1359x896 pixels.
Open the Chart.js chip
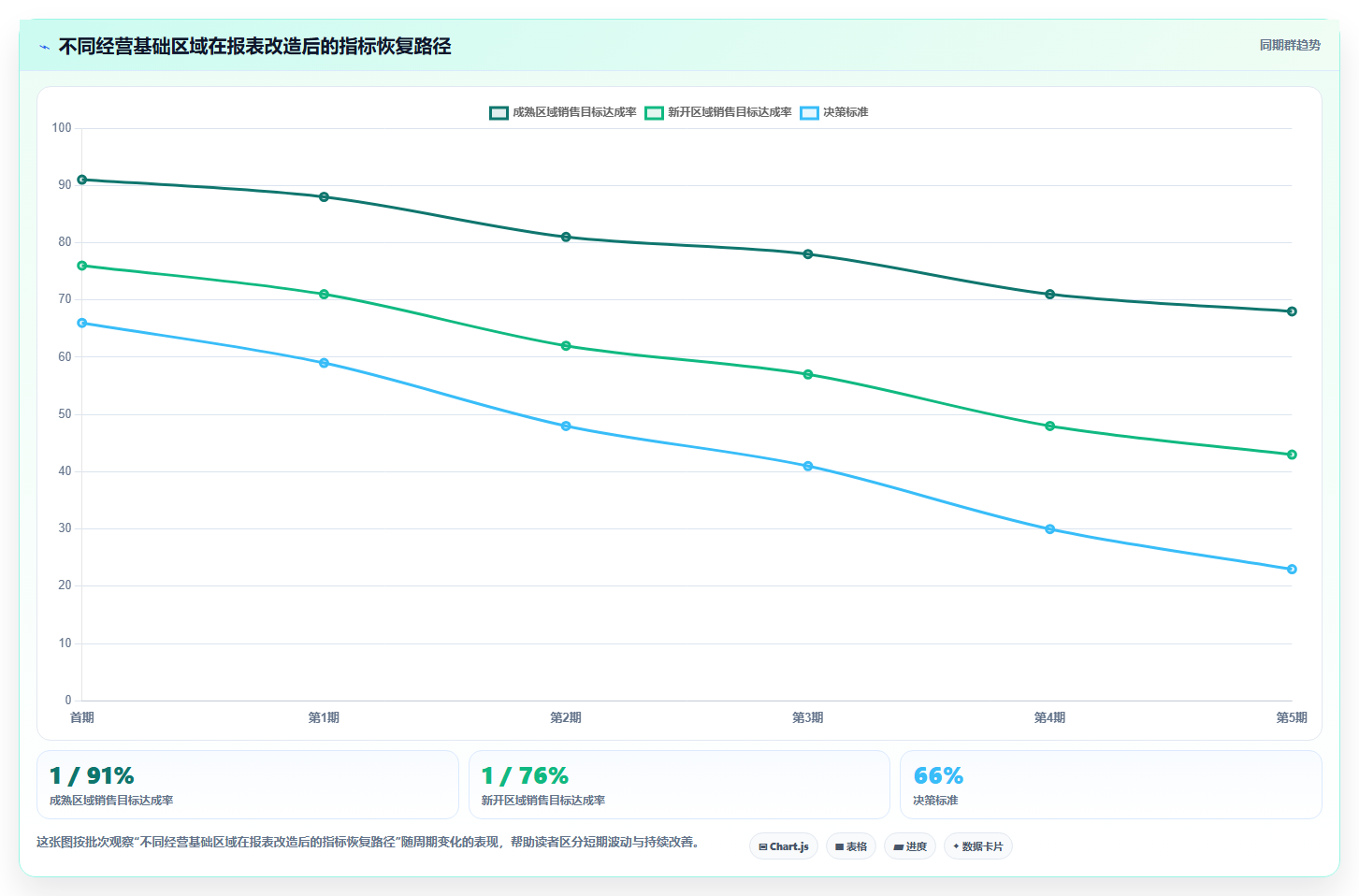click(784, 846)
